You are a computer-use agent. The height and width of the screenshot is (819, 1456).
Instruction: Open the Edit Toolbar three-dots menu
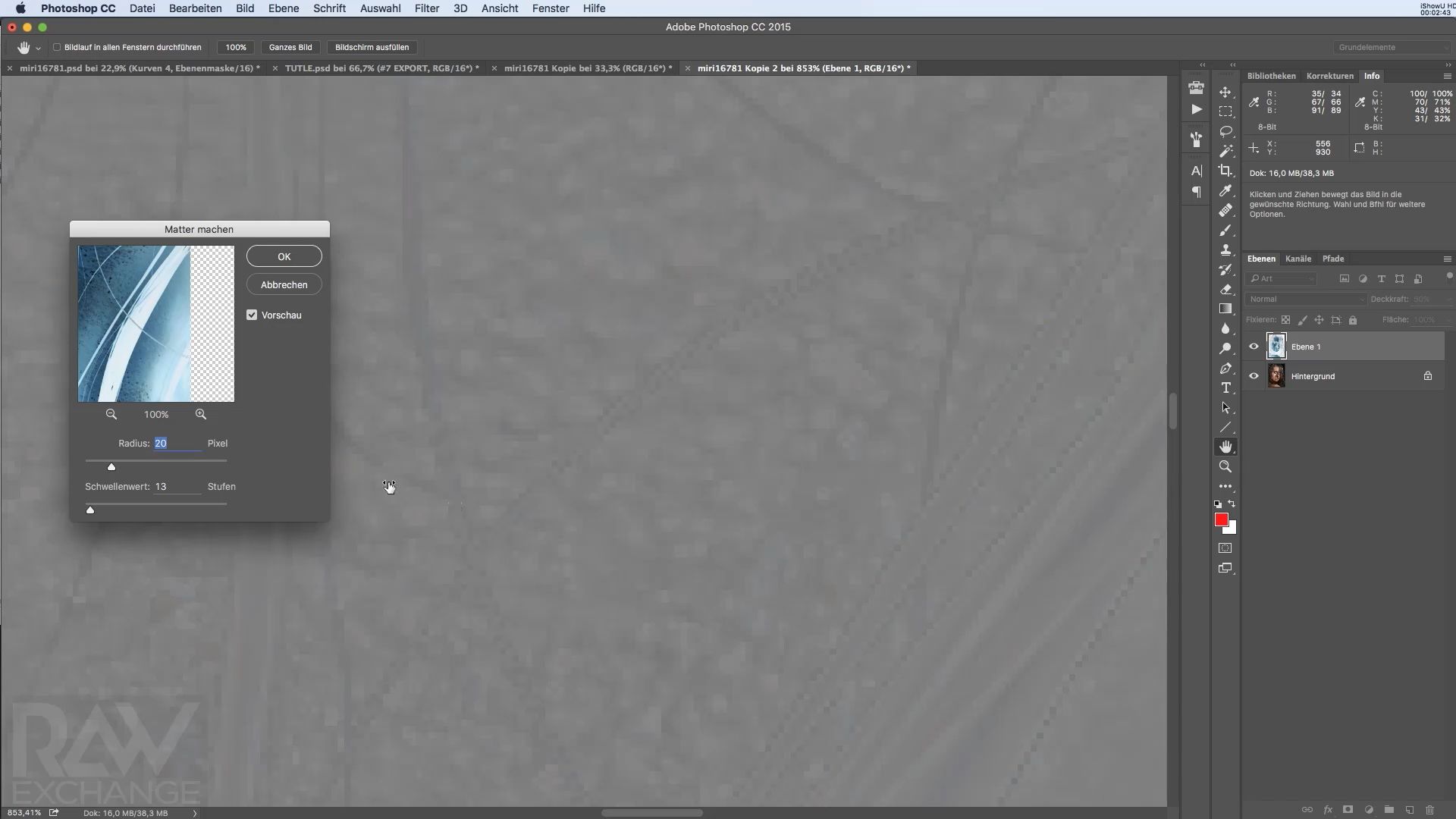pos(1225,486)
